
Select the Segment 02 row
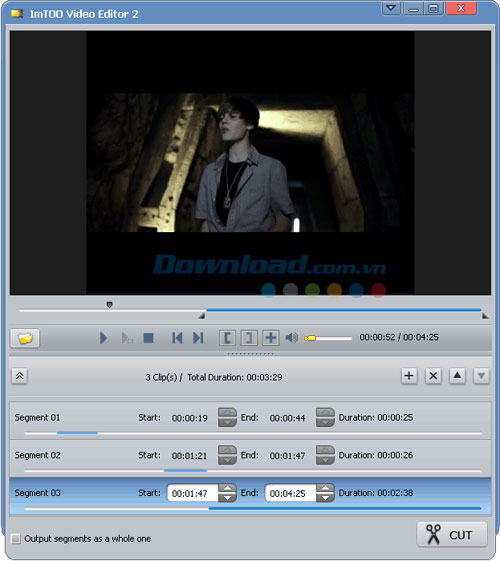click(x=250, y=458)
